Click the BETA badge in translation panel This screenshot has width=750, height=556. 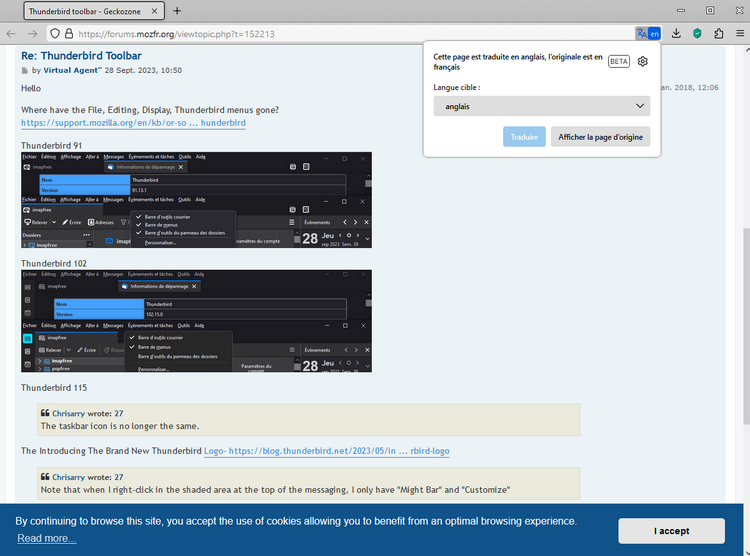(x=618, y=61)
